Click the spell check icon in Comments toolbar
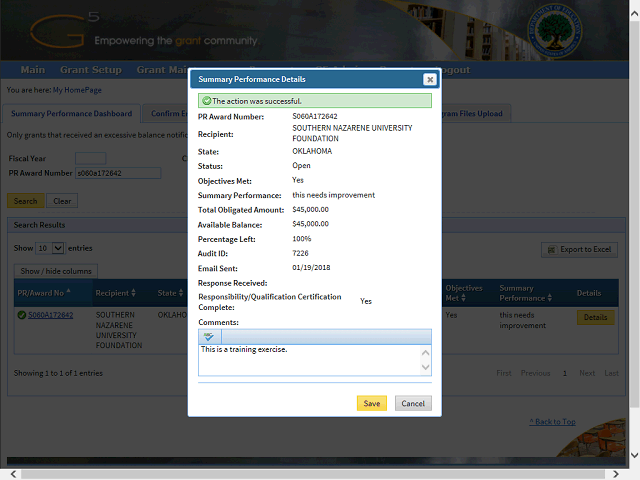Image resolution: width=640 pixels, height=480 pixels. 209,337
